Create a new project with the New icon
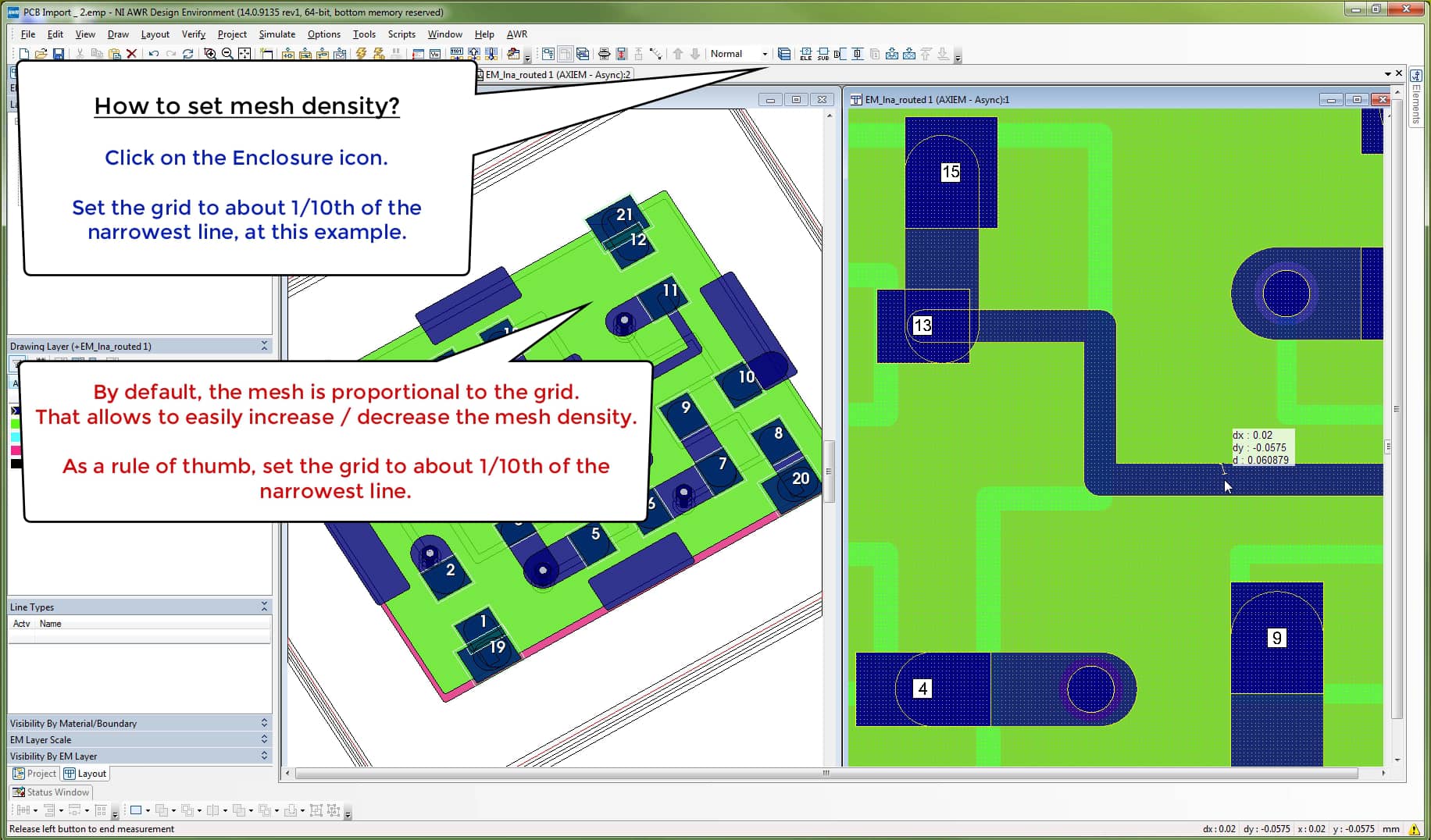Image resolution: width=1431 pixels, height=840 pixels. point(25,55)
